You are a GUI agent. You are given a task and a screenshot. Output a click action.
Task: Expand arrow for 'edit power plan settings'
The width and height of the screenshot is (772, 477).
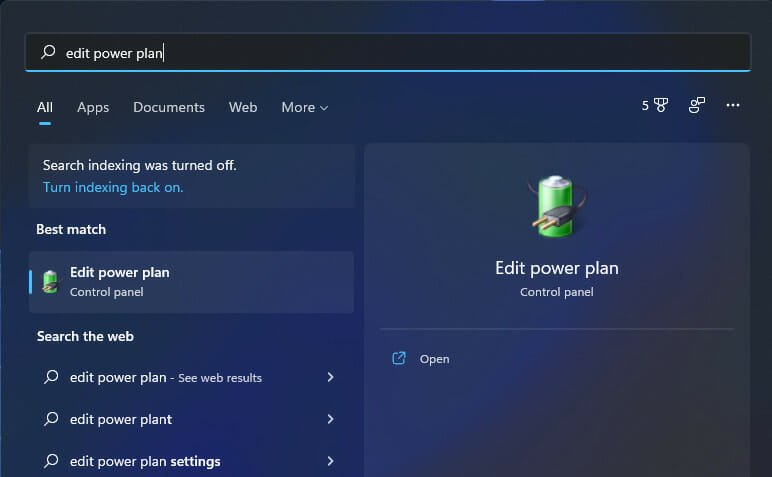pos(330,461)
